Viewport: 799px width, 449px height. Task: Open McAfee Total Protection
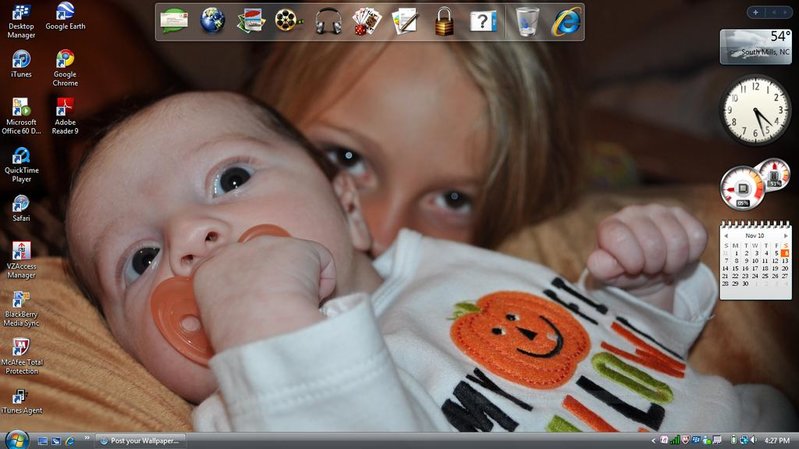[x=21, y=356]
